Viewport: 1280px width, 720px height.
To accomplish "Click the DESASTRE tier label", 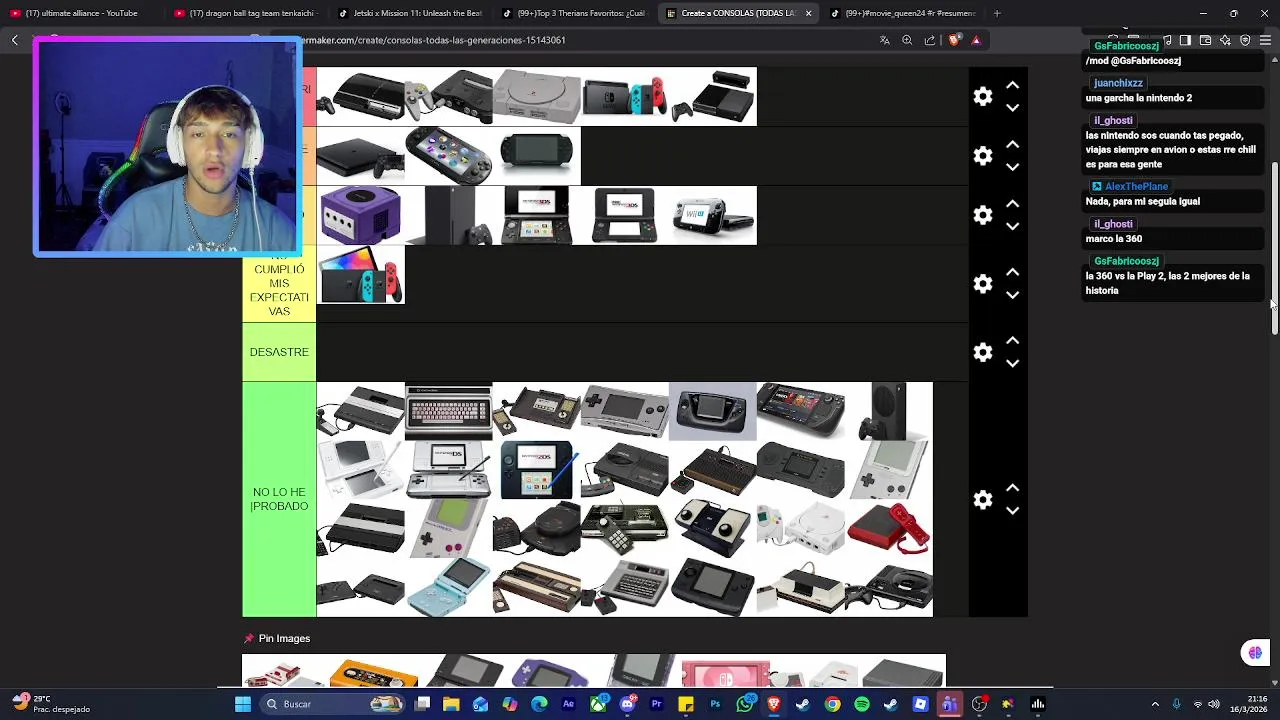I will pyautogui.click(x=279, y=352).
